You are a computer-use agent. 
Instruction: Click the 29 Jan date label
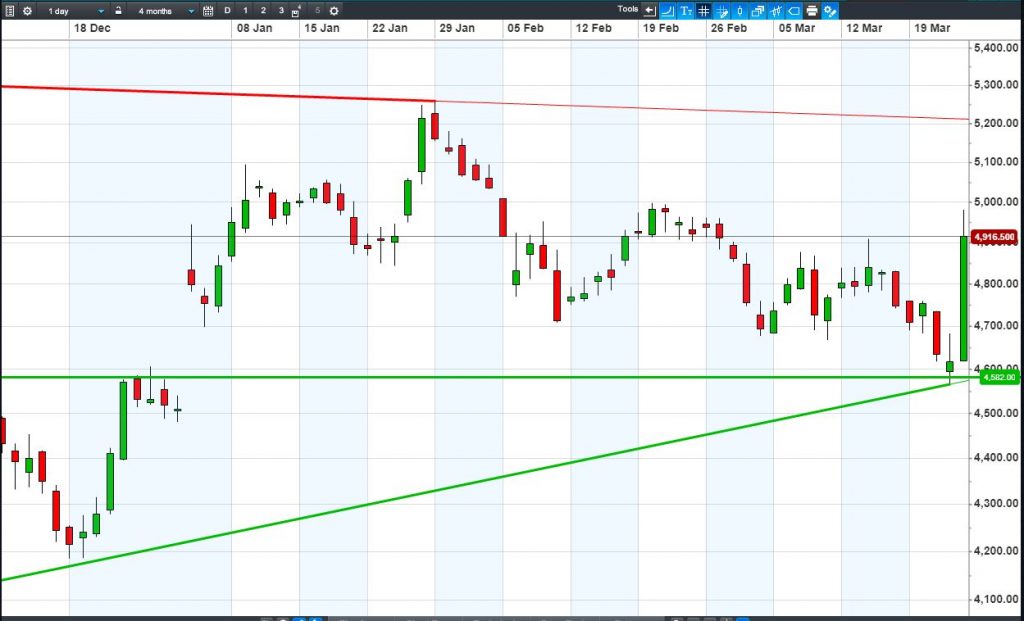457,29
